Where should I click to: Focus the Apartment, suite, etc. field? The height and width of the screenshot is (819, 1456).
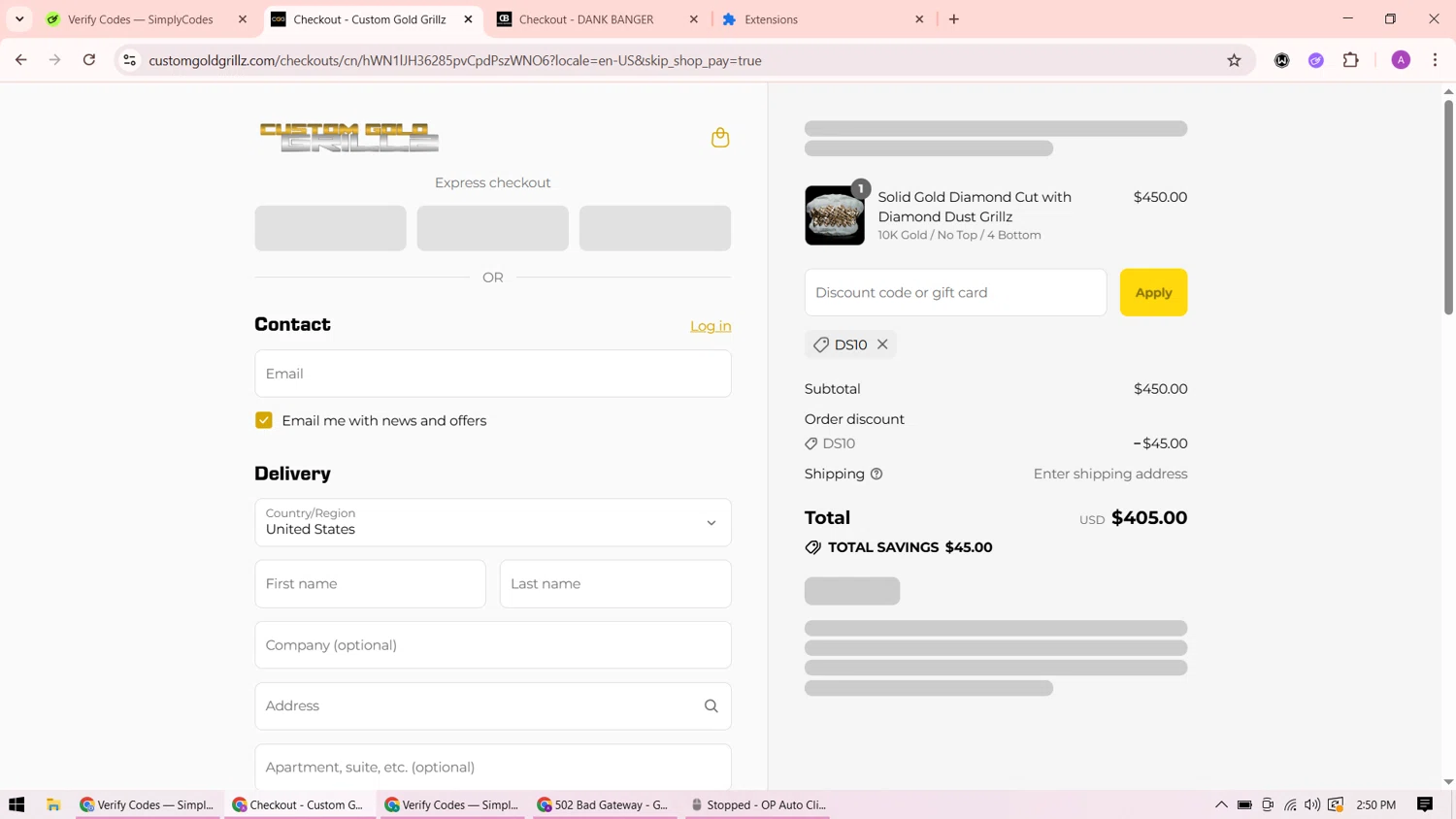493,767
